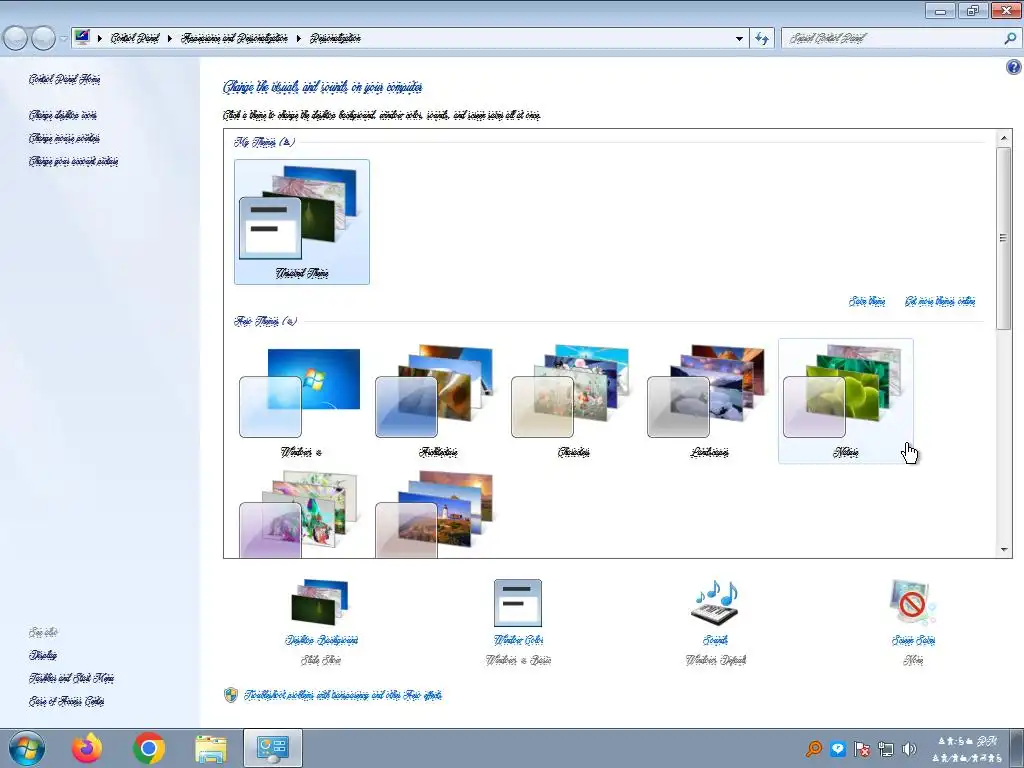The image size is (1024, 768).
Task: Click the Window Color text link
Action: [518, 640]
